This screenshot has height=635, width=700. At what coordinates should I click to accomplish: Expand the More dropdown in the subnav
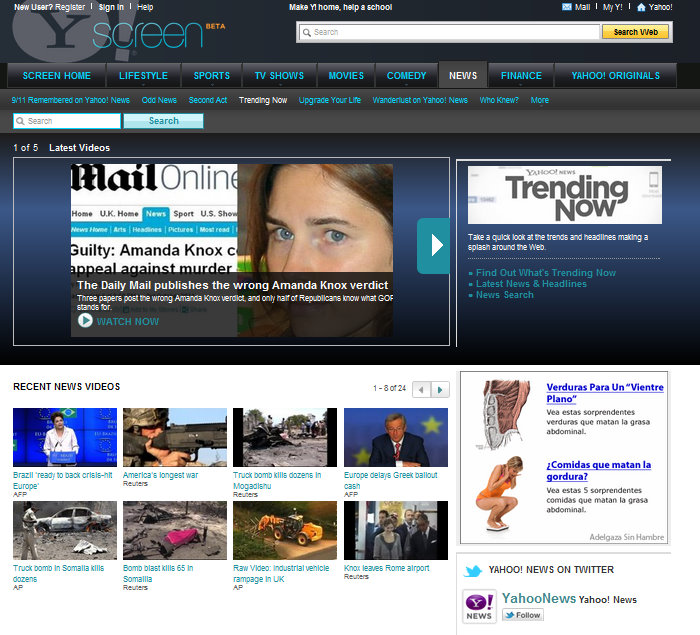[x=540, y=100]
